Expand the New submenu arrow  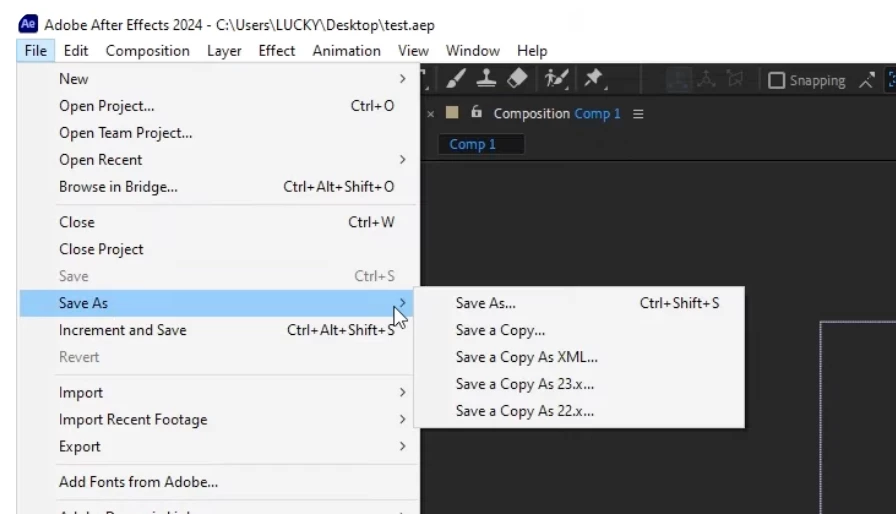[402, 79]
